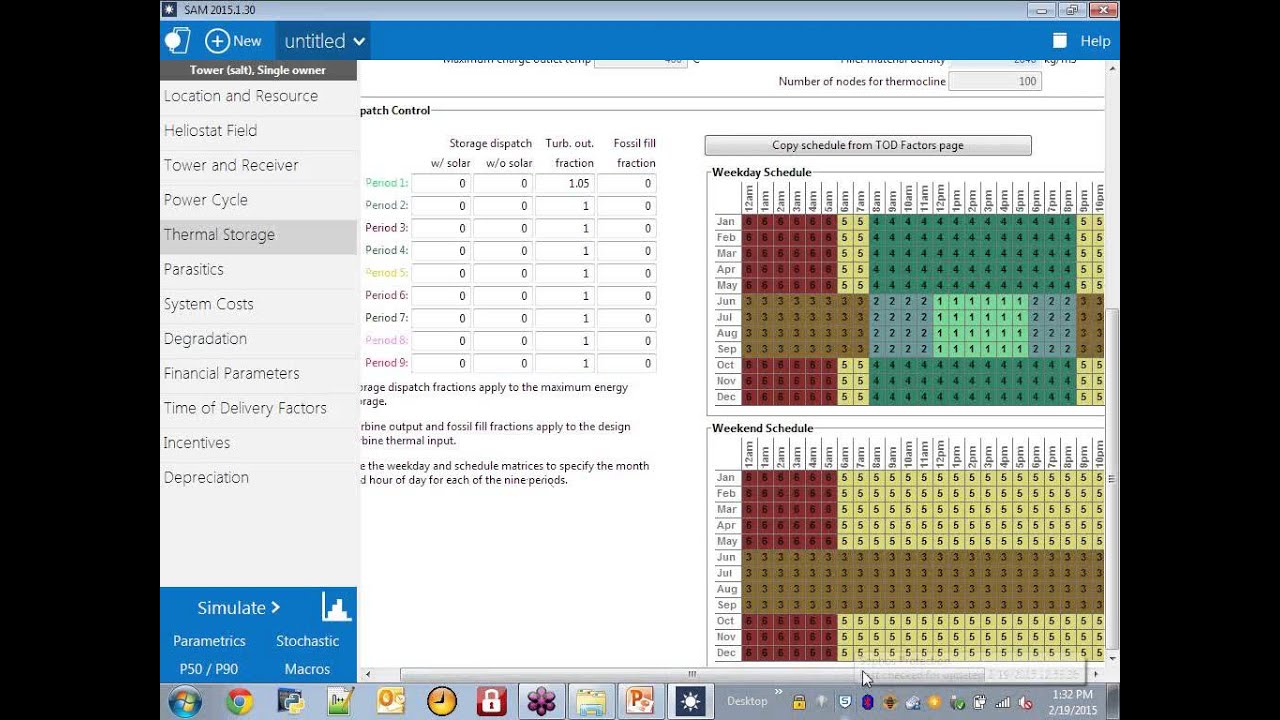Click Tower (salt), Single owner model label

[x=258, y=70]
